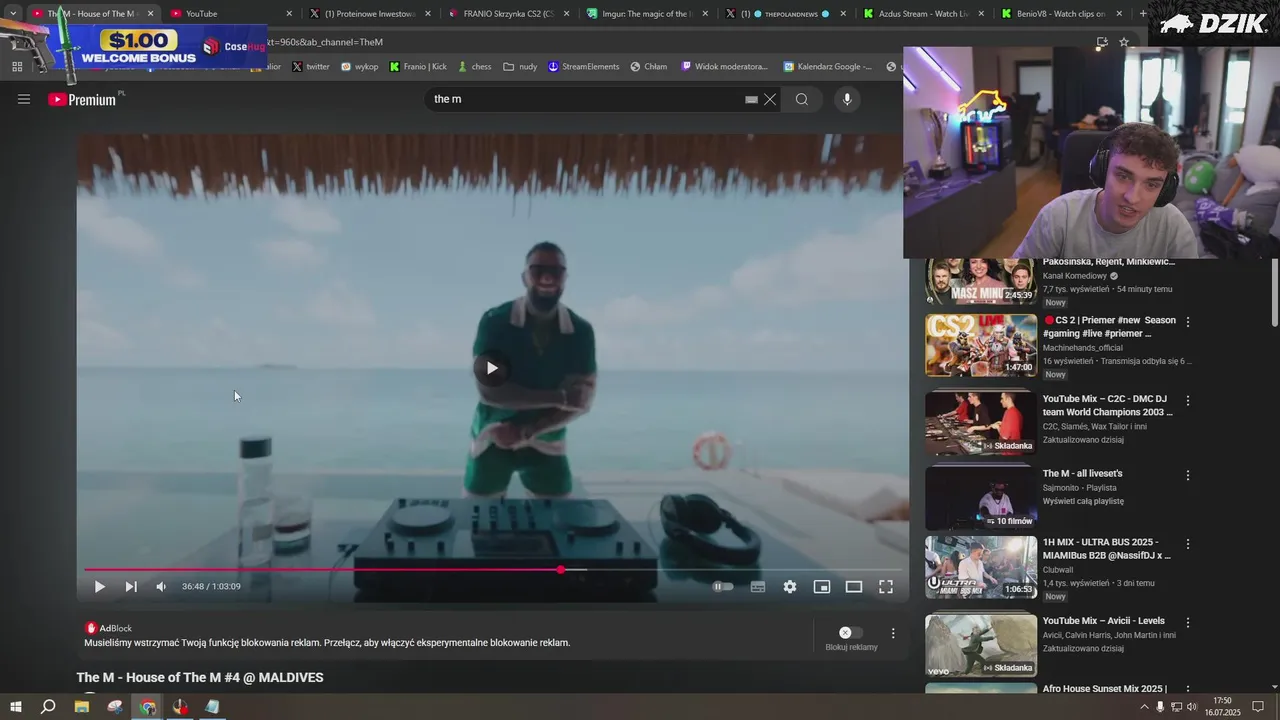Open player settings gear
The width and height of the screenshot is (1280, 720).
pyautogui.click(x=790, y=587)
